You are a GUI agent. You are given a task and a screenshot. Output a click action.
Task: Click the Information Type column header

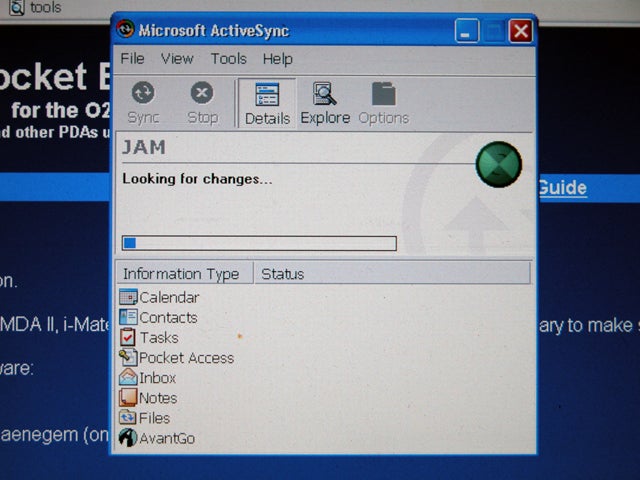pos(185,273)
